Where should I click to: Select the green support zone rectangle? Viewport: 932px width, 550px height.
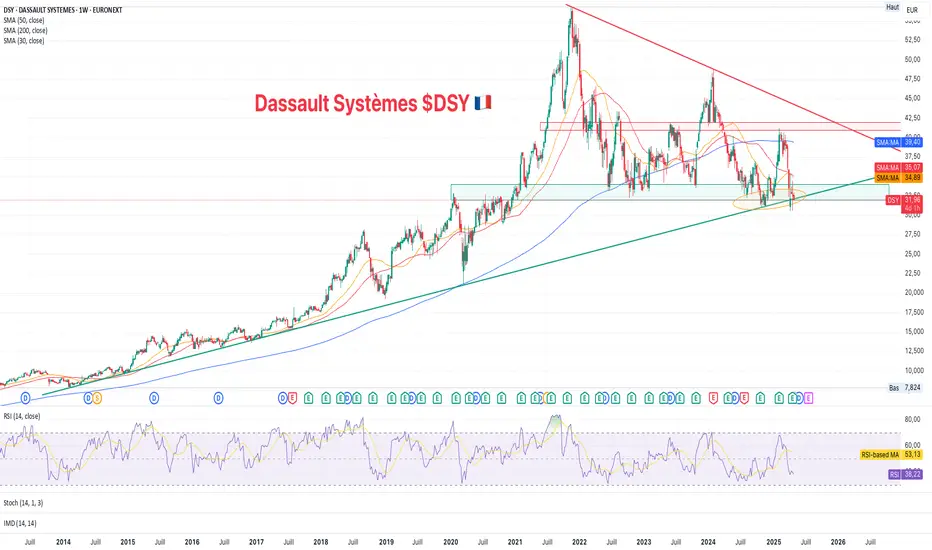click(x=670, y=192)
